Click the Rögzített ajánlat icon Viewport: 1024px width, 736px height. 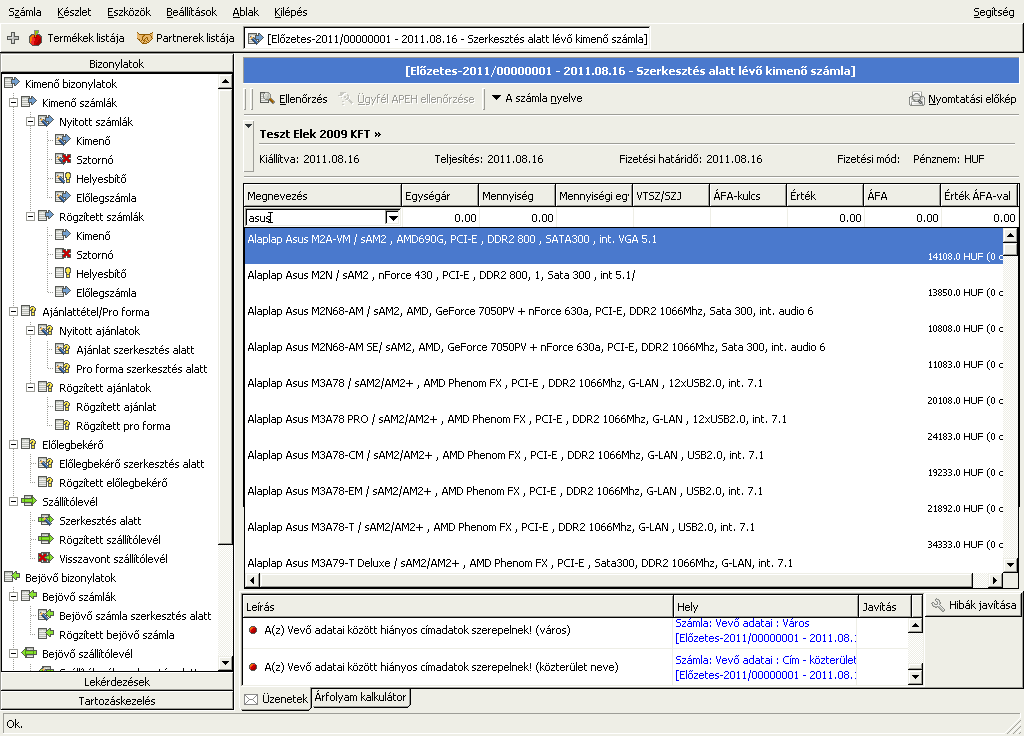(63, 406)
